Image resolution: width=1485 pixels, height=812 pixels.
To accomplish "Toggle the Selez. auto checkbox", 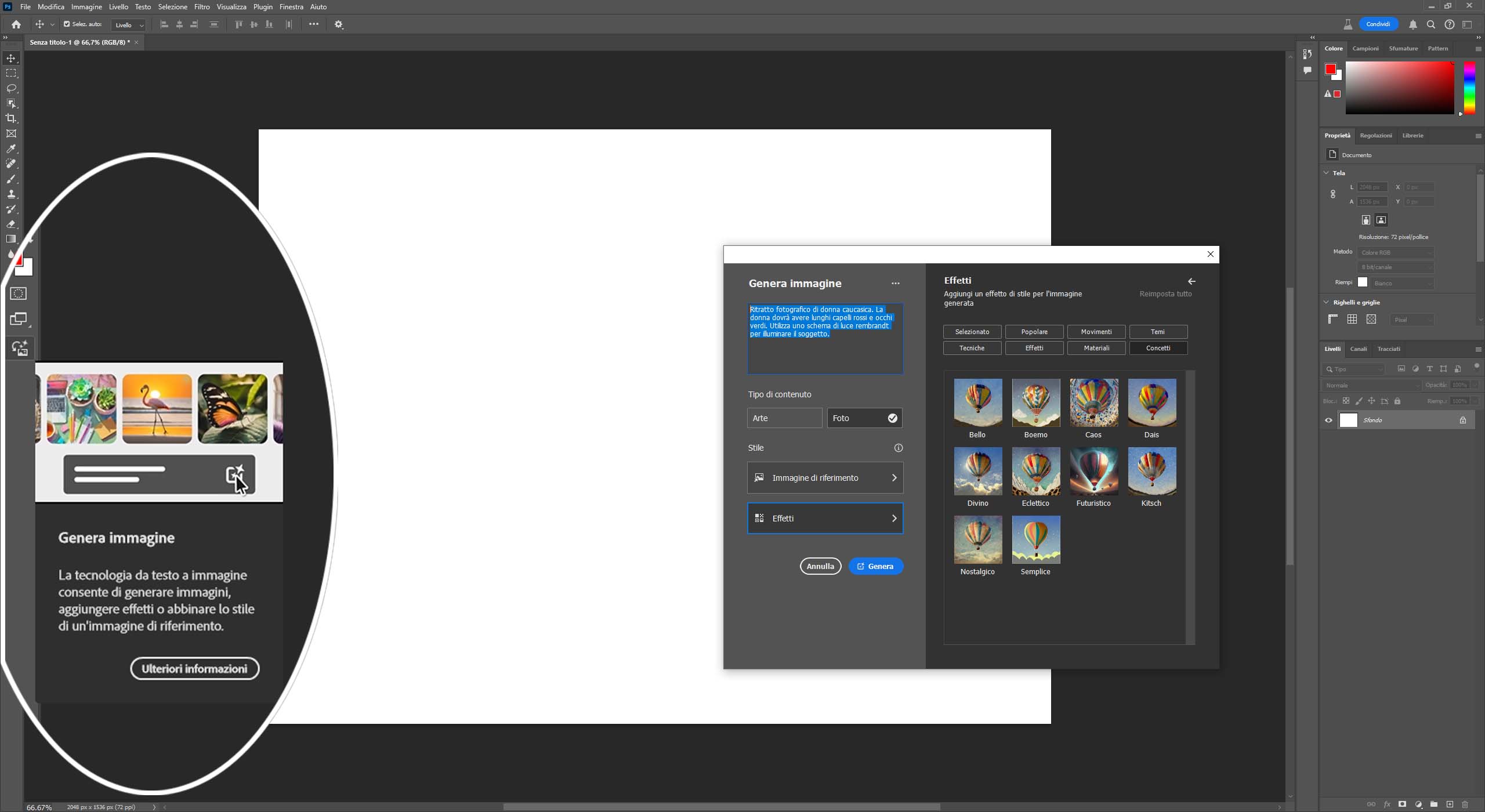I will (67, 24).
